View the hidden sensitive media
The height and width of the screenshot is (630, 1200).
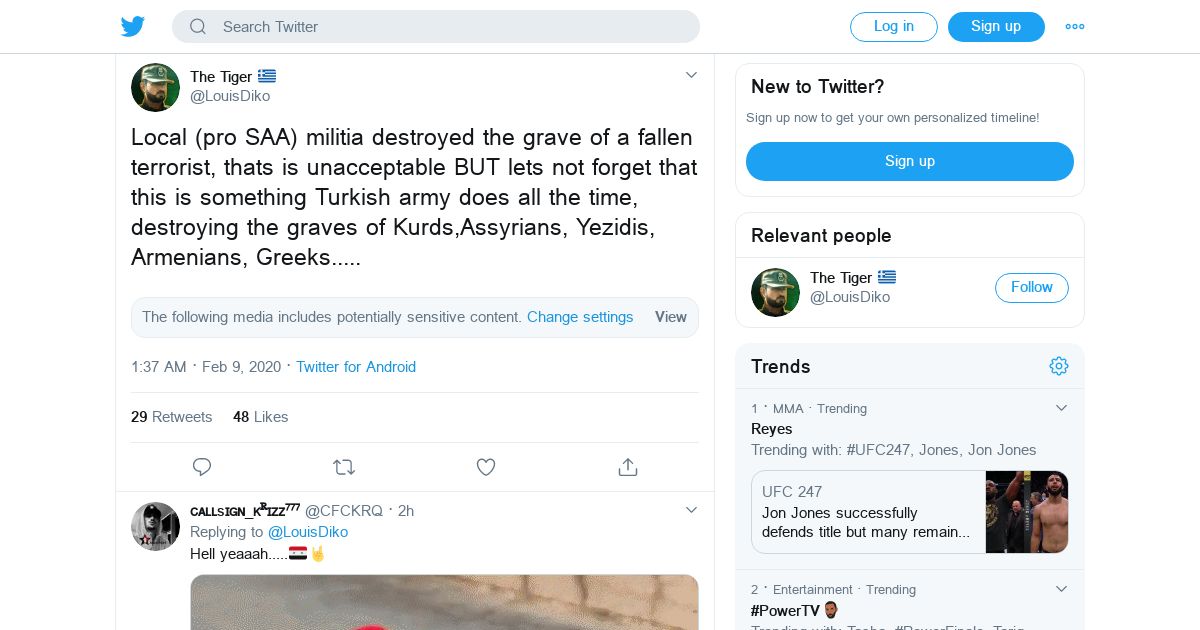[x=670, y=317]
